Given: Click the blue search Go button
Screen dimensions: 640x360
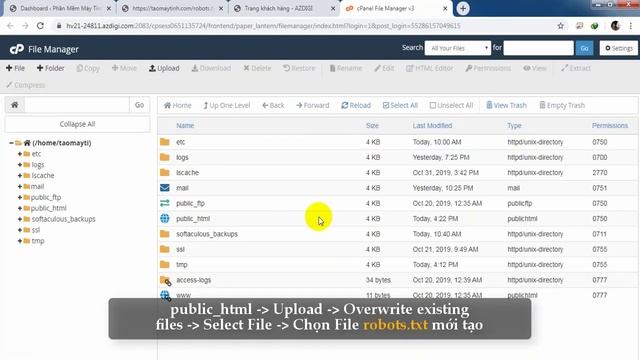Looking at the screenshot, I should pyautogui.click(x=584, y=48).
